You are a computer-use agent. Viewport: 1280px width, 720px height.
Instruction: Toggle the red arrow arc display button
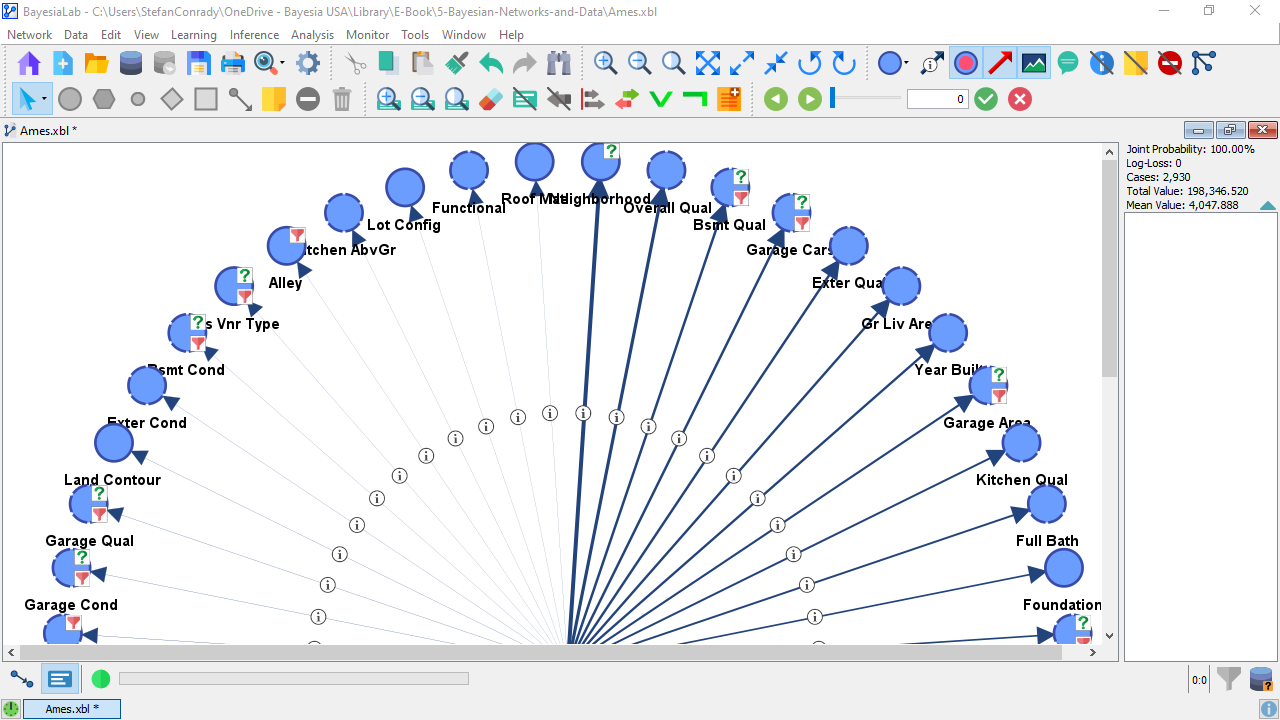(x=1000, y=64)
